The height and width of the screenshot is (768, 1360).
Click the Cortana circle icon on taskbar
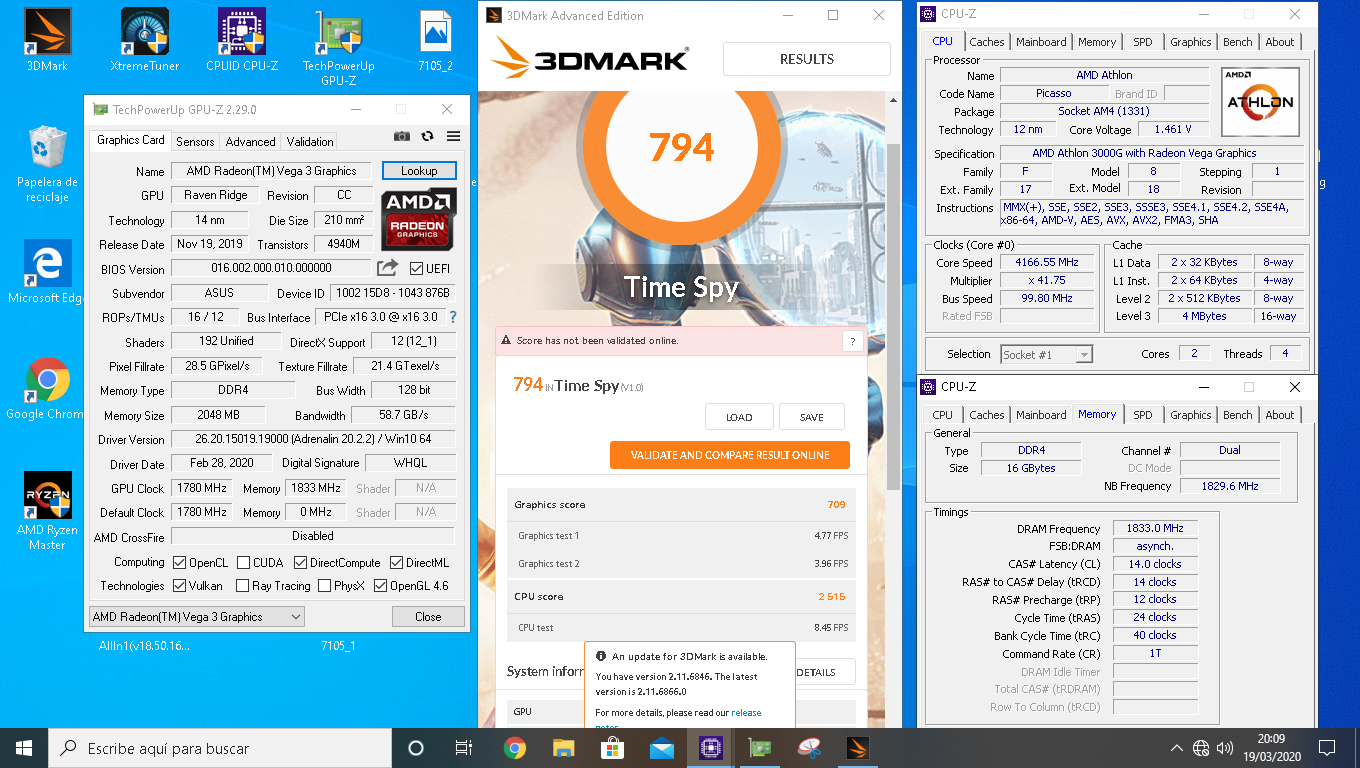[x=416, y=748]
